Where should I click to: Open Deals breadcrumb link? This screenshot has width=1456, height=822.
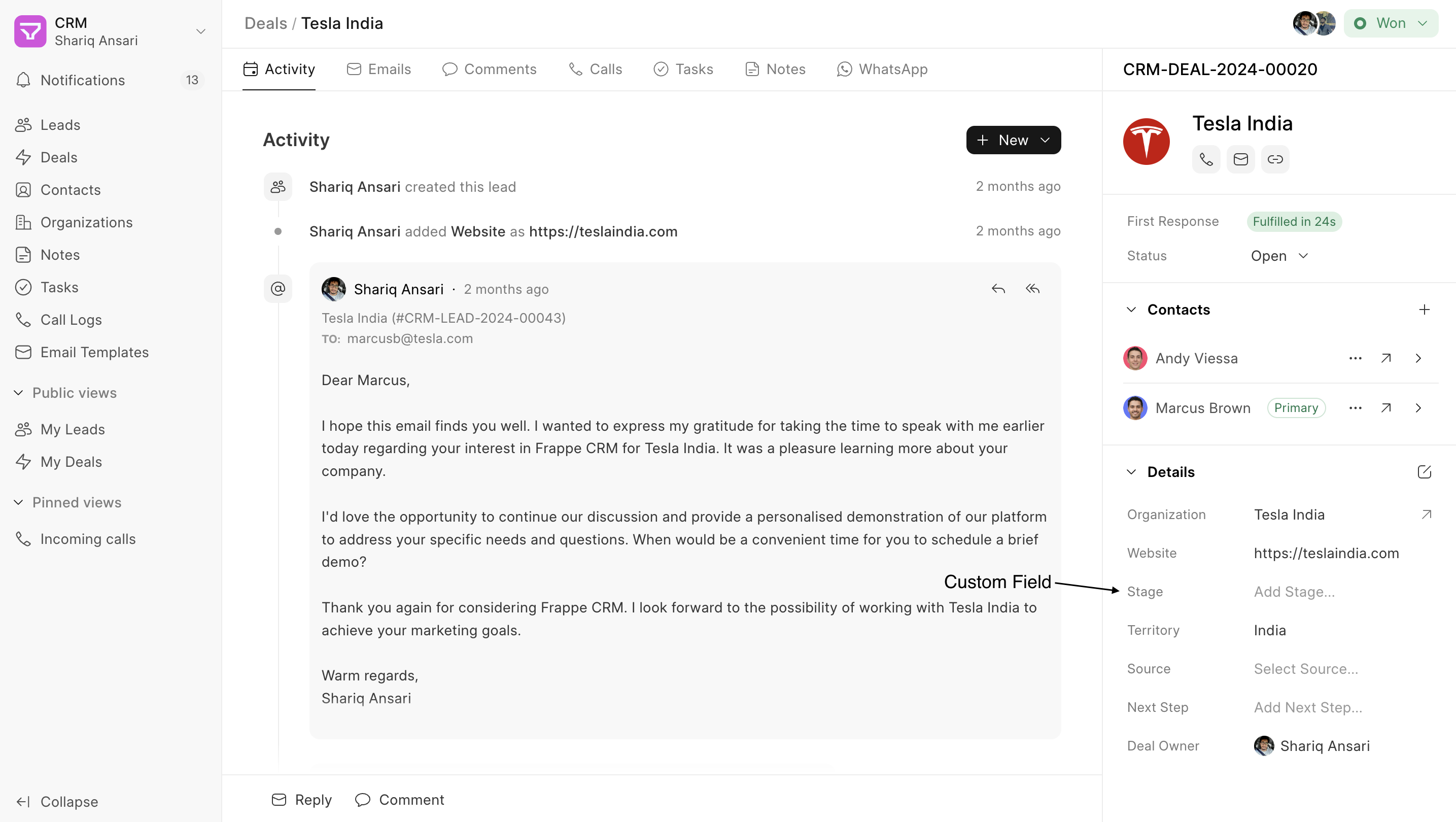point(266,23)
